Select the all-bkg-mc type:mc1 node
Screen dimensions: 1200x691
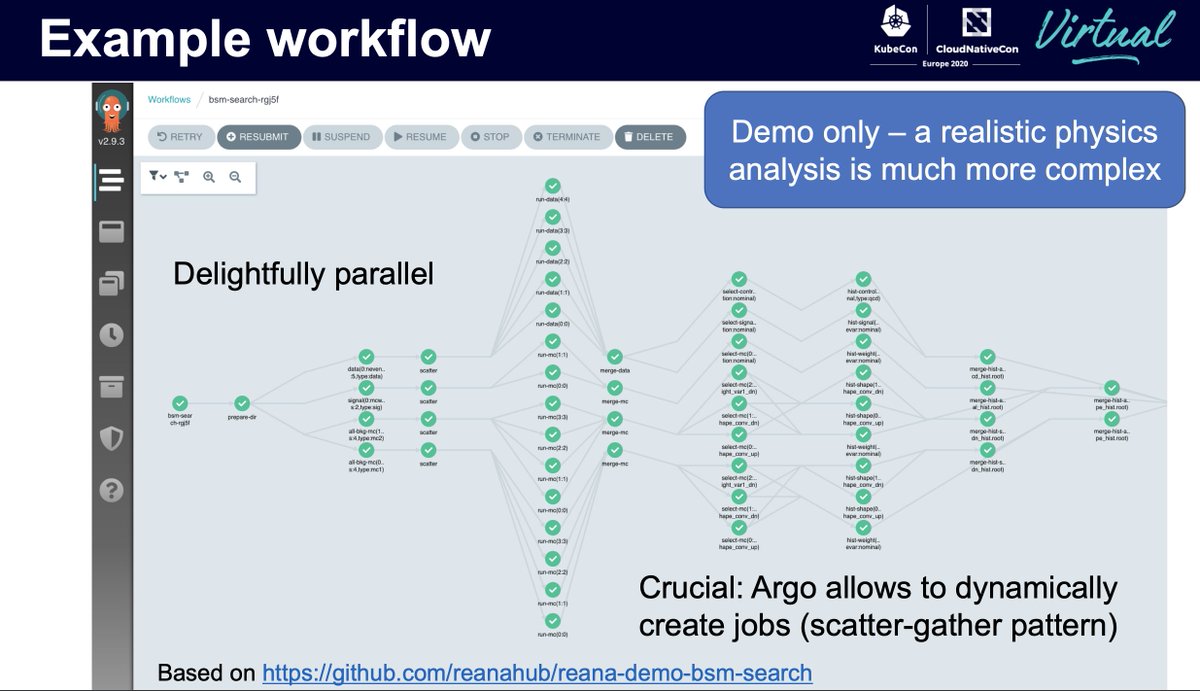coord(366,450)
